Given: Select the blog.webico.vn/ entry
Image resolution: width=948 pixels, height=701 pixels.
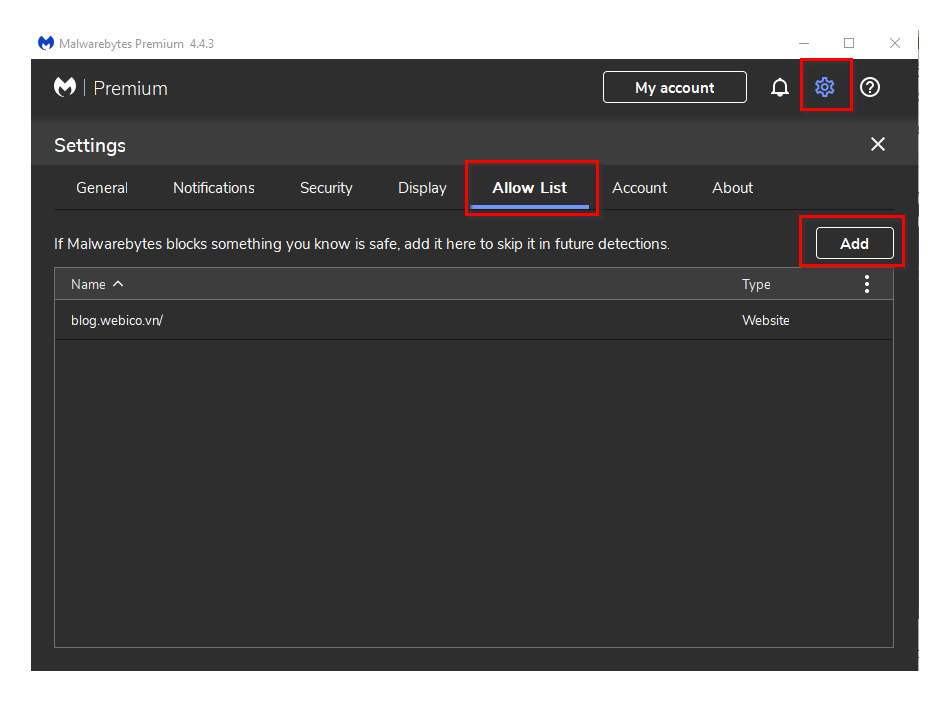Looking at the screenshot, I should (x=473, y=320).
